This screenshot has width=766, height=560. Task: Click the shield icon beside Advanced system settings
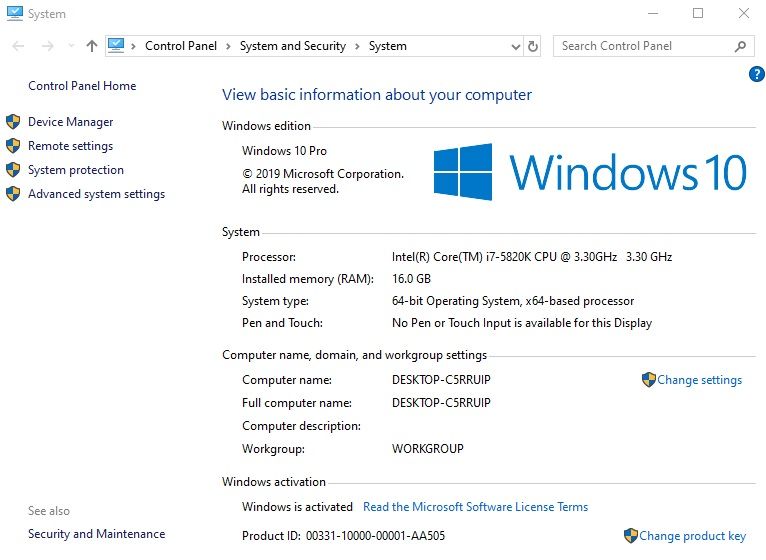click(x=13, y=194)
